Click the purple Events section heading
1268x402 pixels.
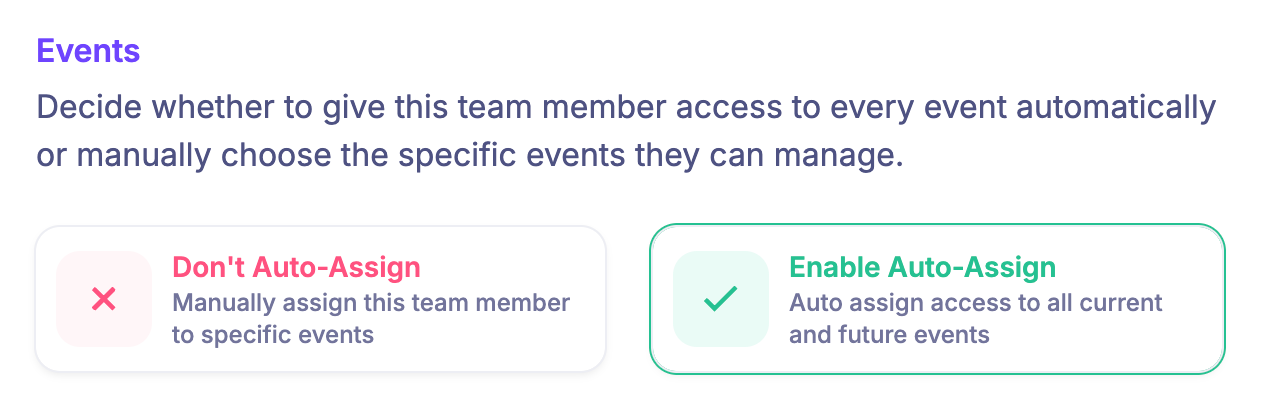(x=88, y=51)
